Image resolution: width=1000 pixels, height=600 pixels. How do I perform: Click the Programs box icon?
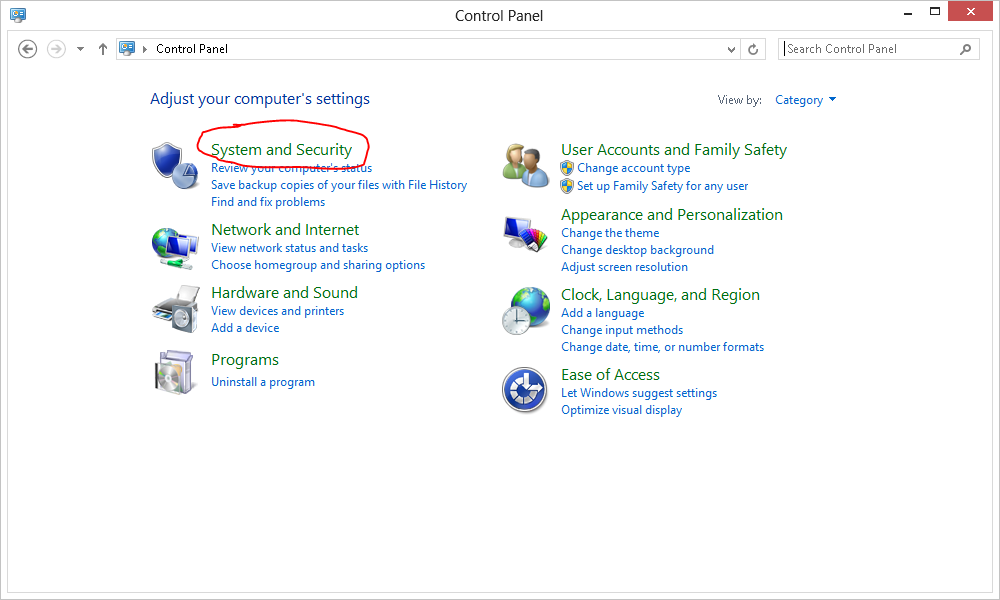[174, 371]
